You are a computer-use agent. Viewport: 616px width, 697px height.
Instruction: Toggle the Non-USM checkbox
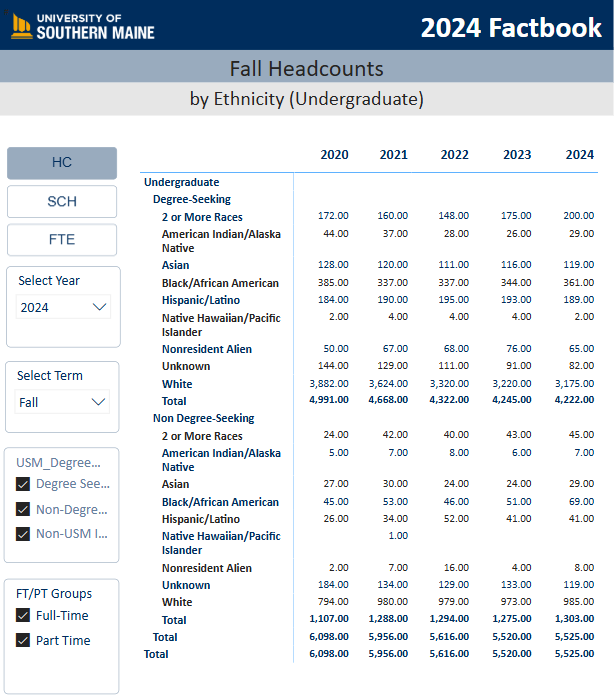23,533
